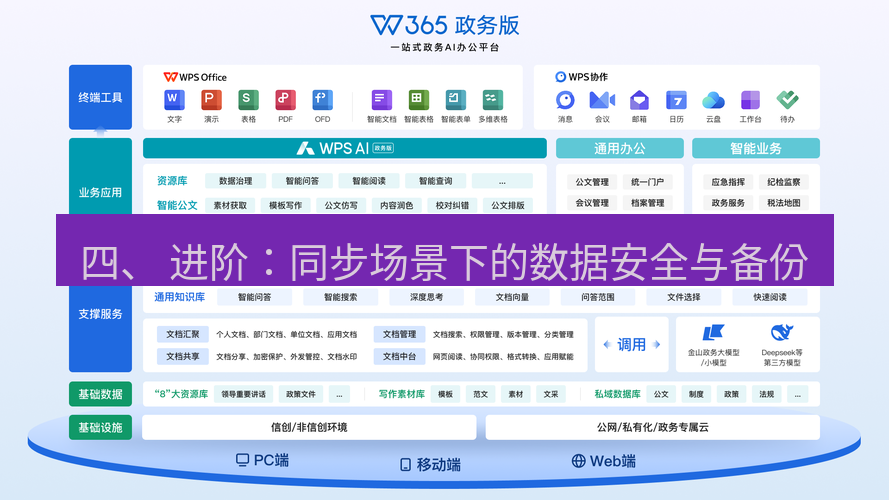Click the 调用 arrows box
The height and width of the screenshot is (500, 889).
[632, 344]
